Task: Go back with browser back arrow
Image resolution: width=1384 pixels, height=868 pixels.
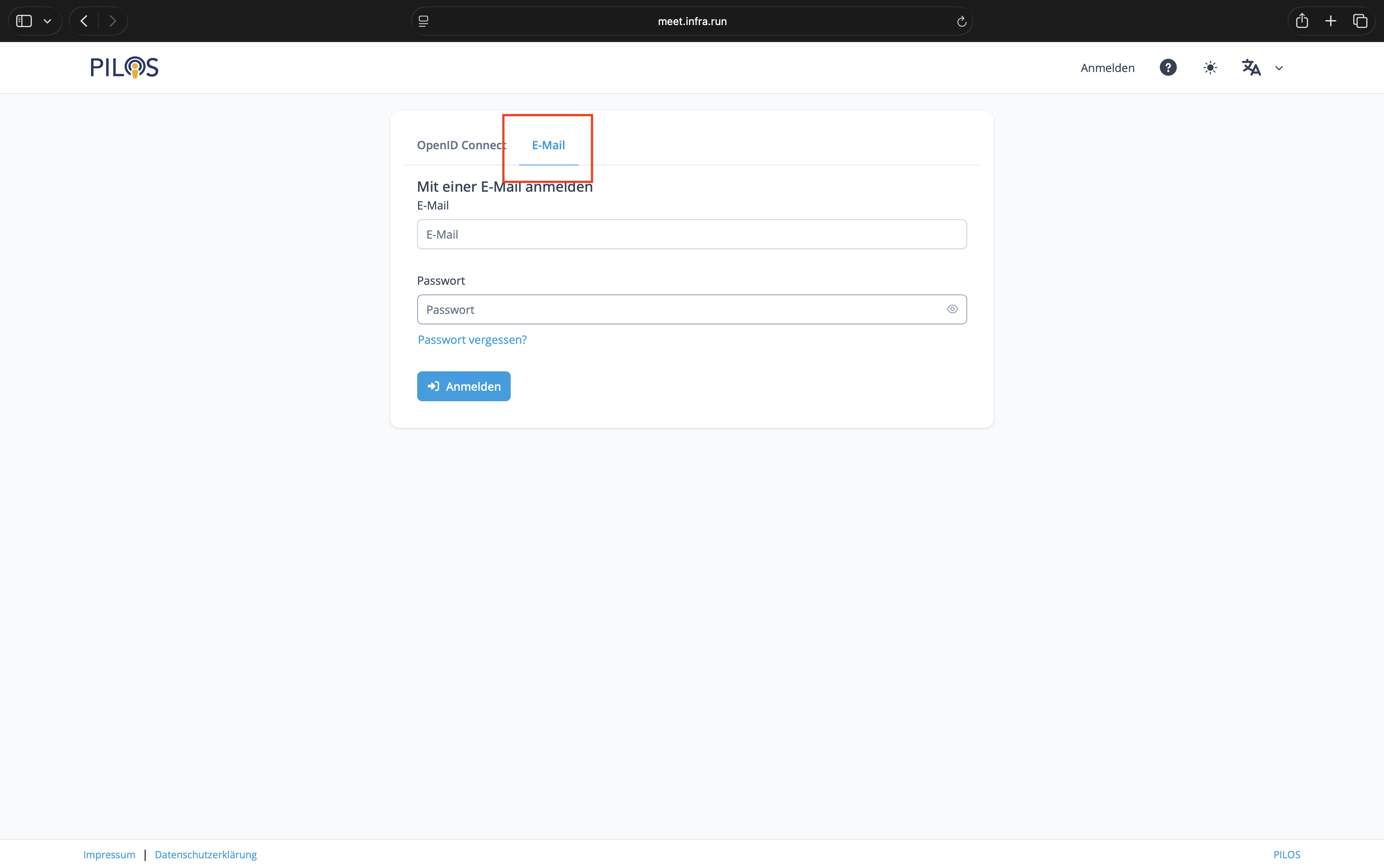Action: (x=85, y=21)
